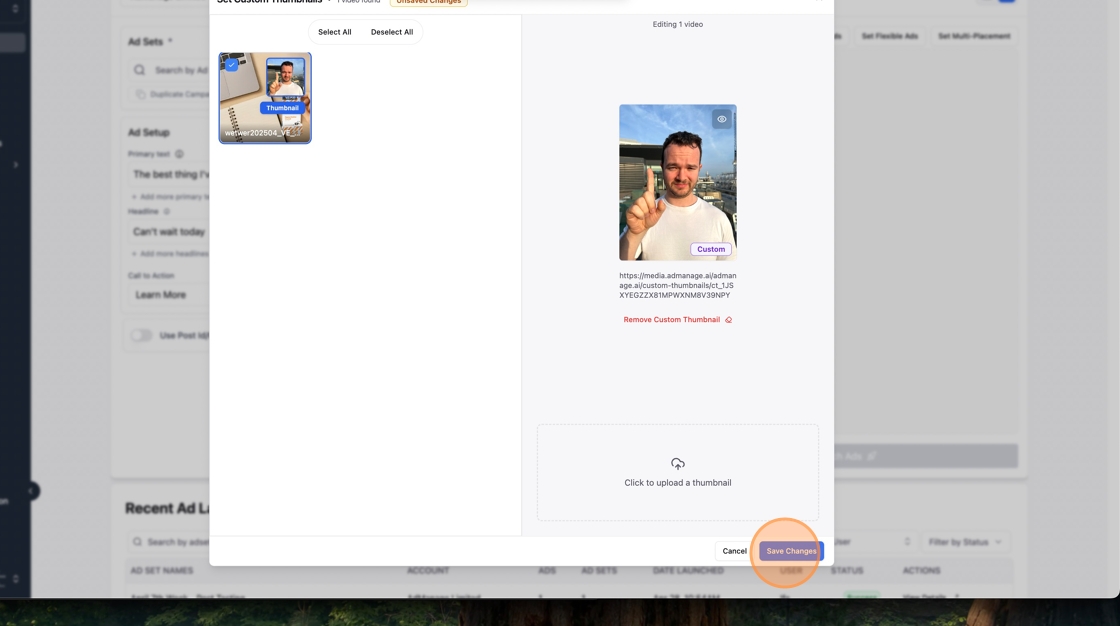Uncheck the selected video checkbox
Image resolution: width=1120 pixels, height=626 pixels.
[231, 65]
